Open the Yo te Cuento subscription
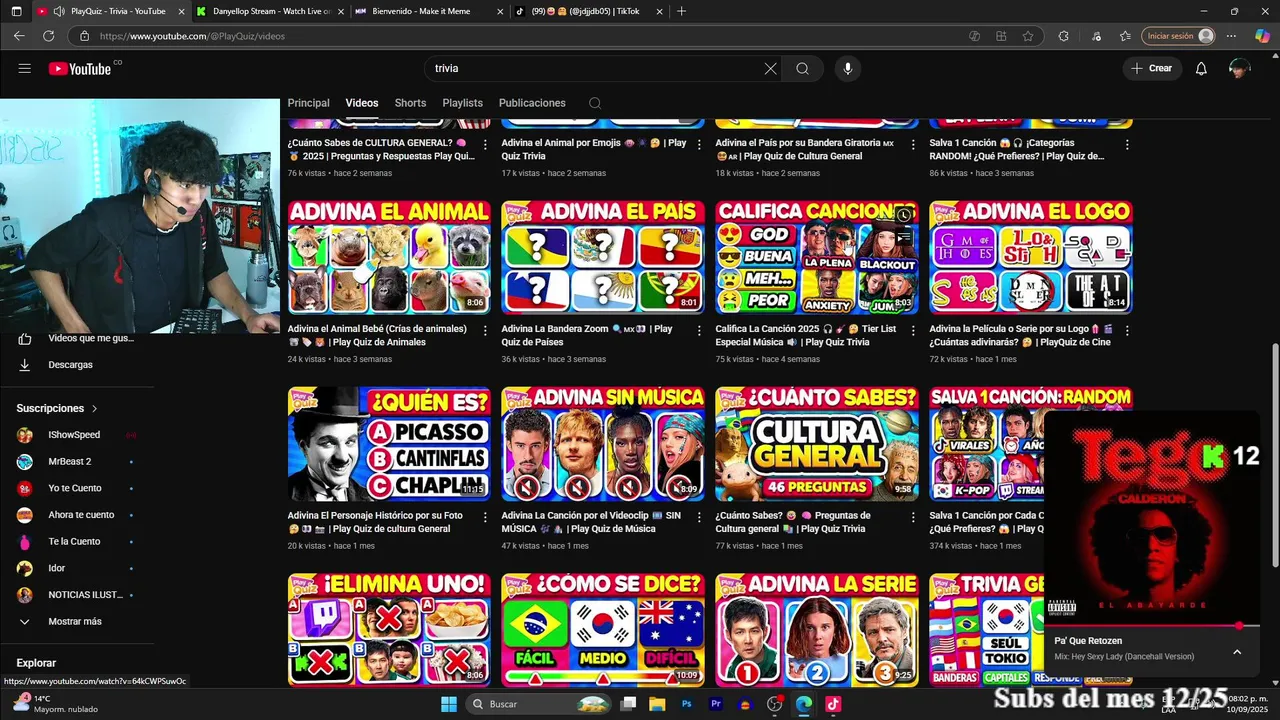 [x=77, y=488]
